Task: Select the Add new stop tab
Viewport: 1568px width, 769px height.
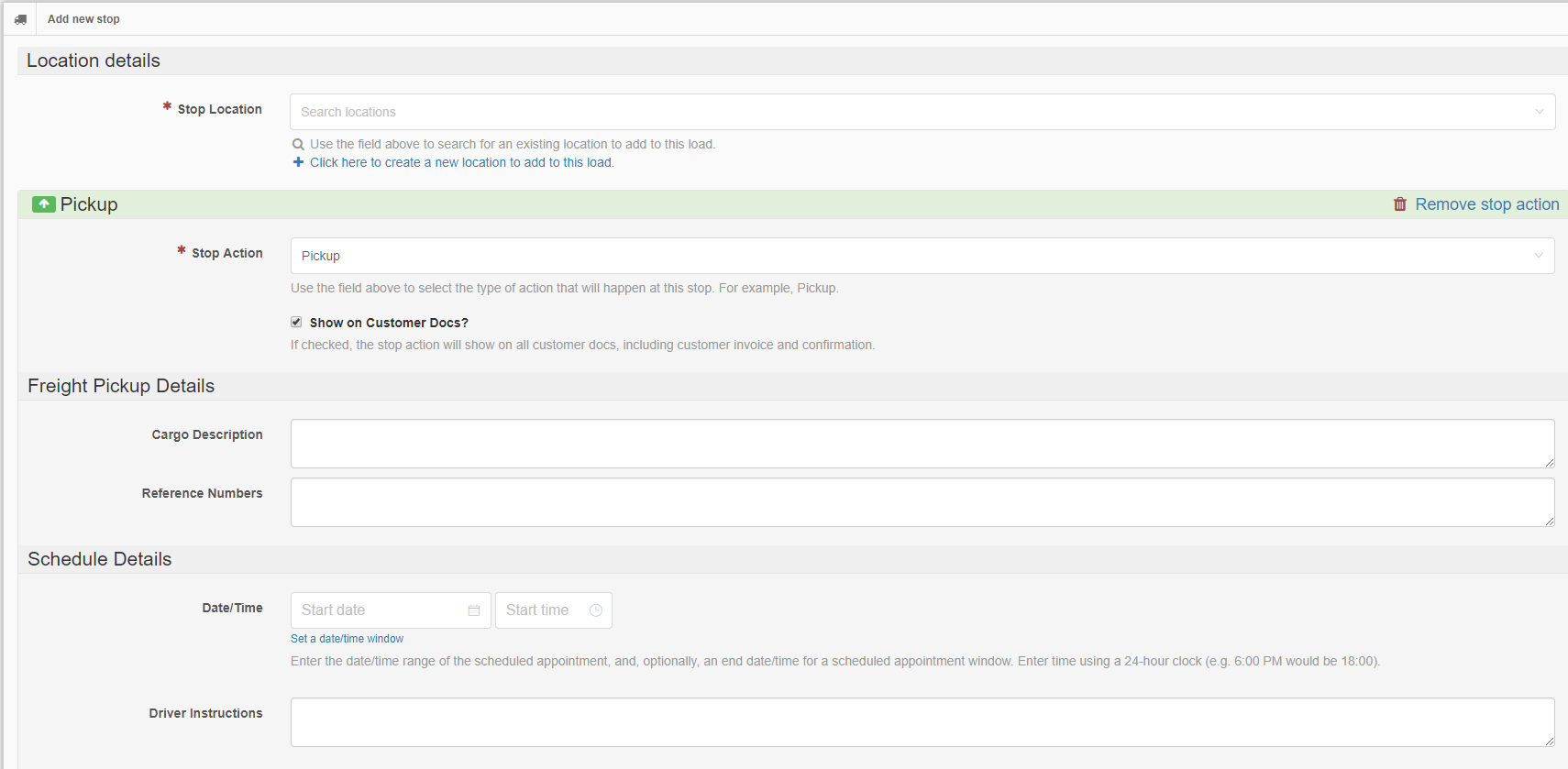Action: point(83,19)
